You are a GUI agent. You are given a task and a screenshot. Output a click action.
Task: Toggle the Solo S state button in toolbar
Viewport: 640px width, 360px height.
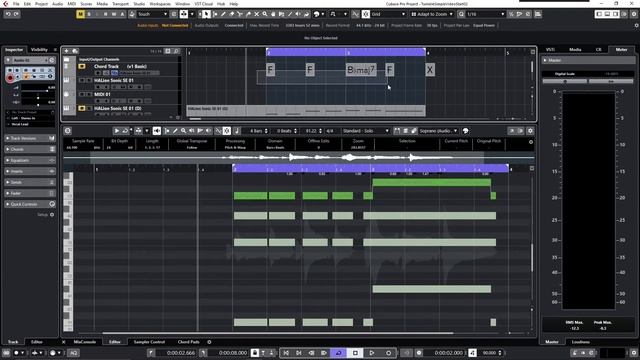[89, 14]
